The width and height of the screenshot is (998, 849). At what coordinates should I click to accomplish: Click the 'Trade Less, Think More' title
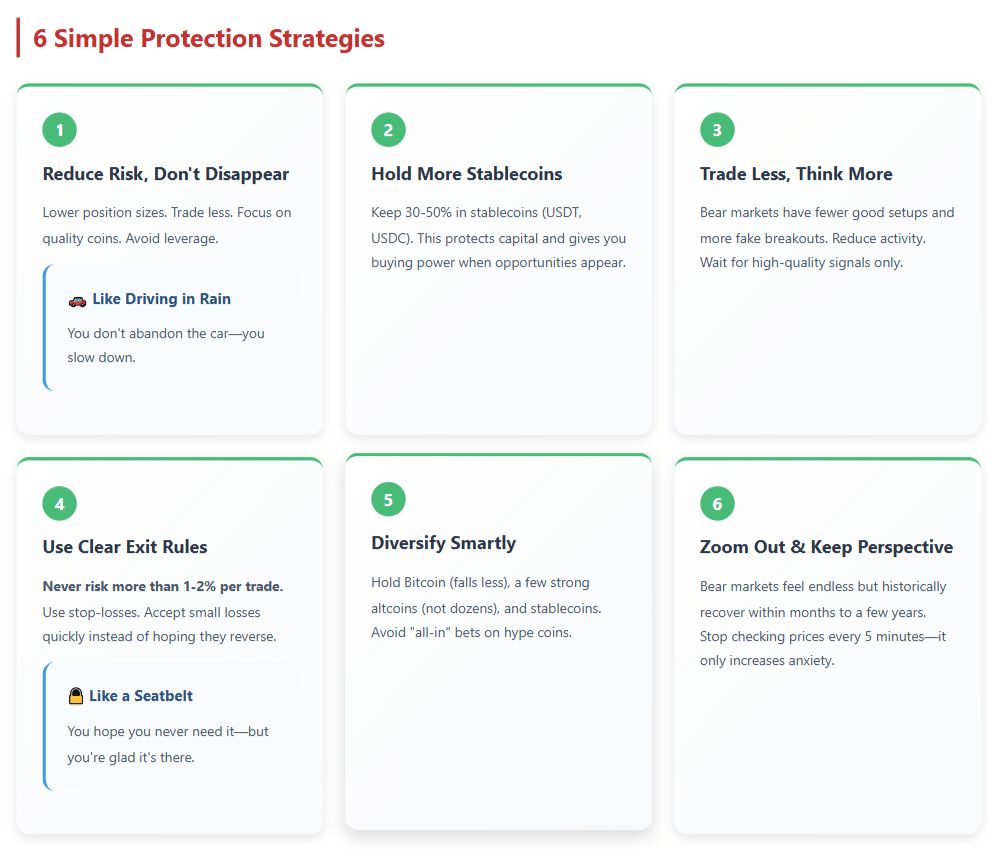click(796, 174)
